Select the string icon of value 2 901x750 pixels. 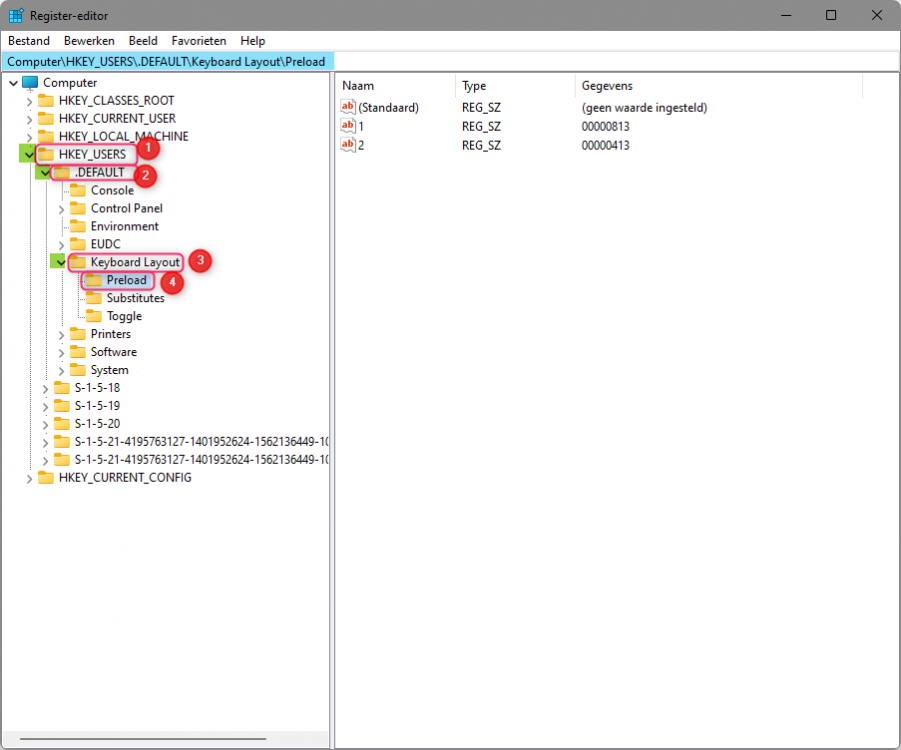pyautogui.click(x=348, y=145)
